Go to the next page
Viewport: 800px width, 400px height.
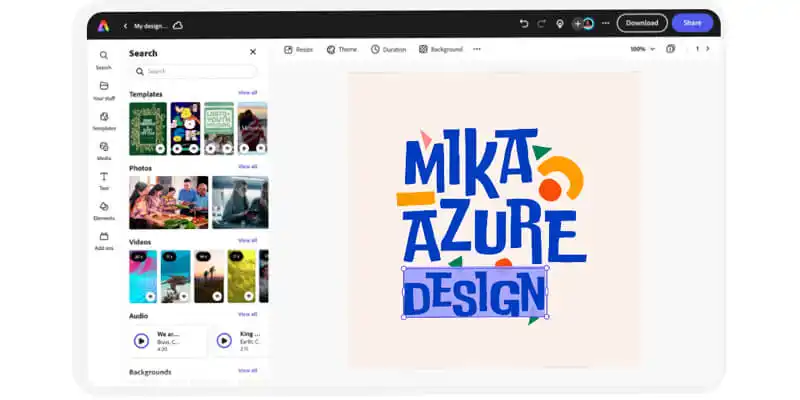pos(707,49)
